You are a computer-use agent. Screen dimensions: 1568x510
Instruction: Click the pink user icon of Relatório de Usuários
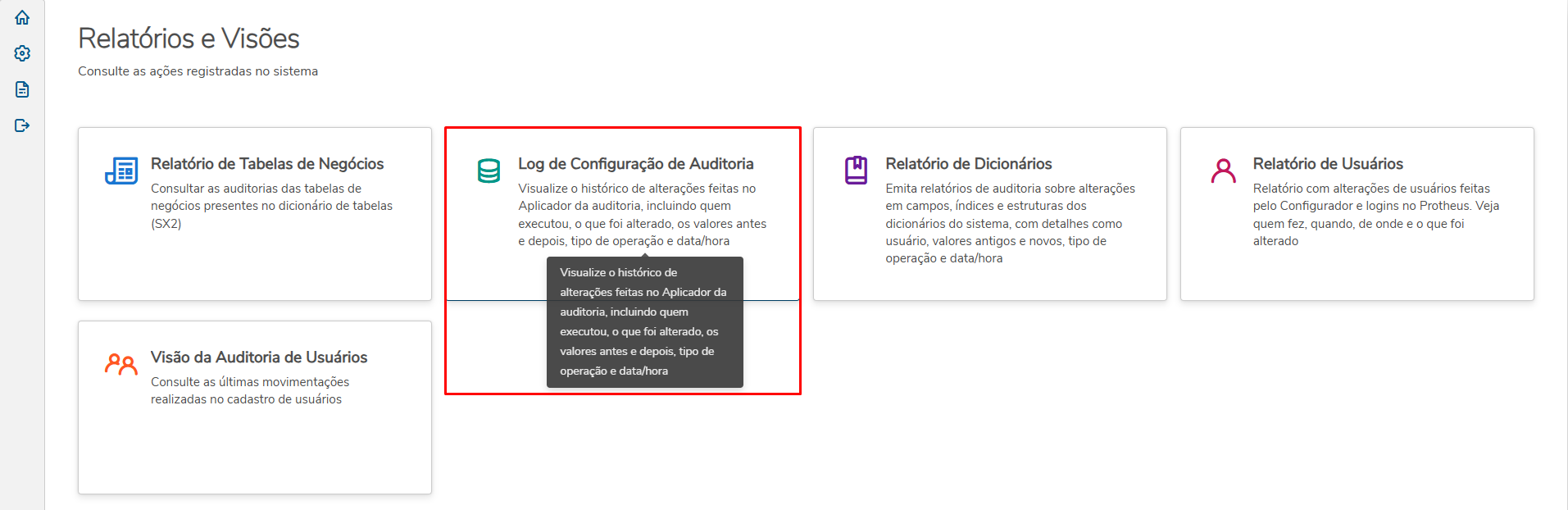[1223, 171]
